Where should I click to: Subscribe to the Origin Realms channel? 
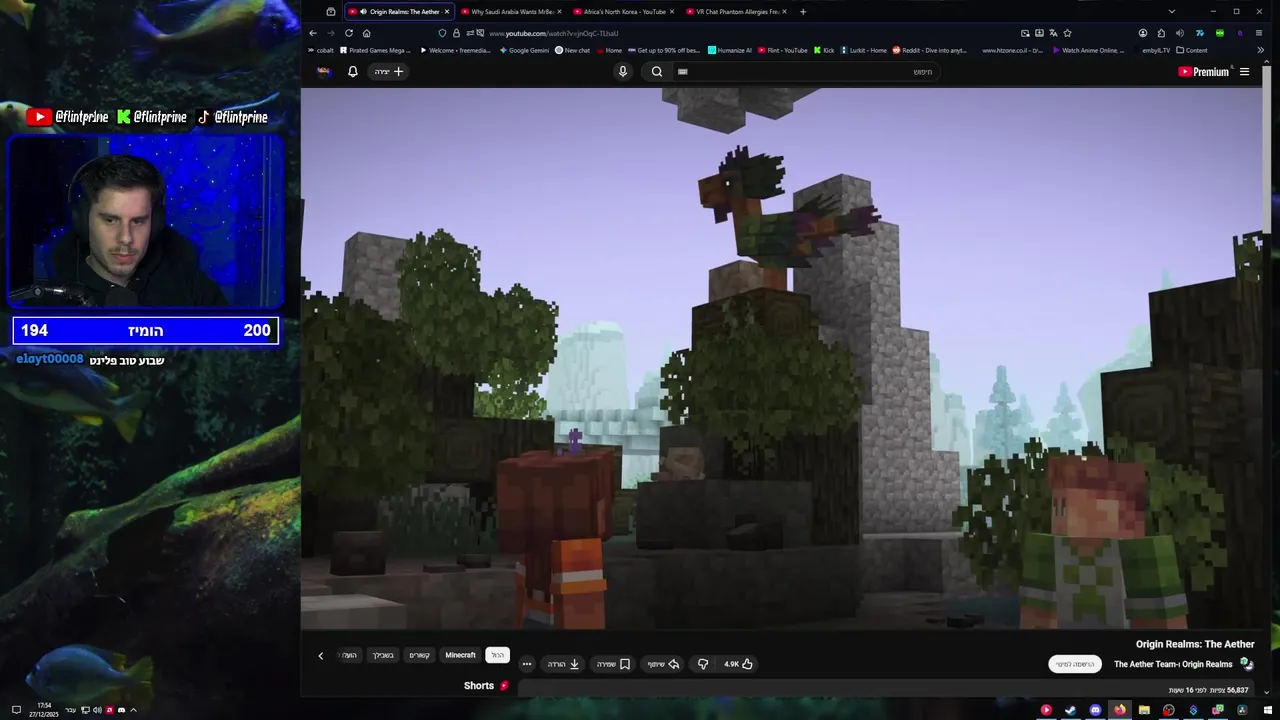[1075, 664]
